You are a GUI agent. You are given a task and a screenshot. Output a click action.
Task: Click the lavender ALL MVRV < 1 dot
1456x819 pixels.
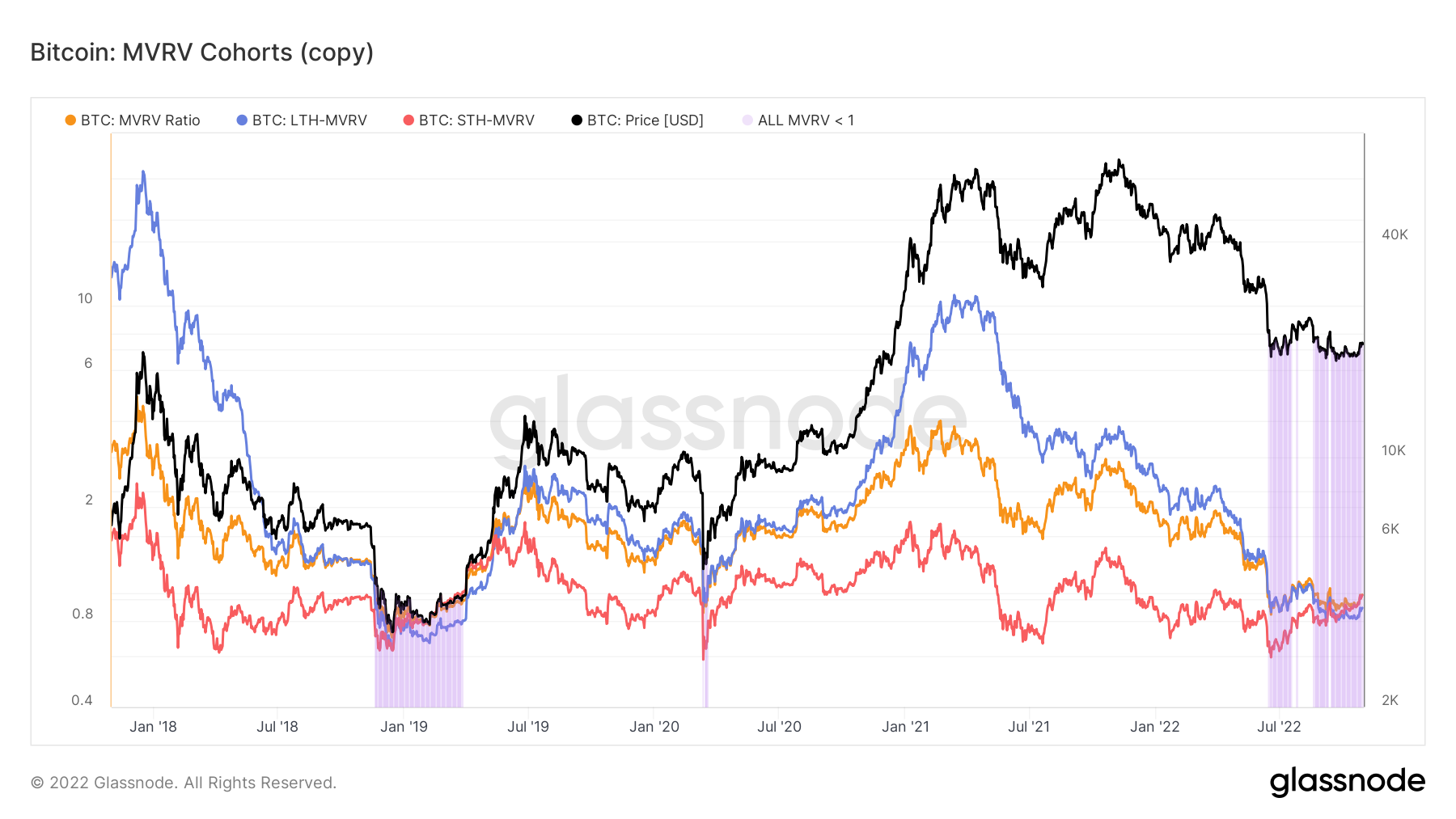(747, 120)
